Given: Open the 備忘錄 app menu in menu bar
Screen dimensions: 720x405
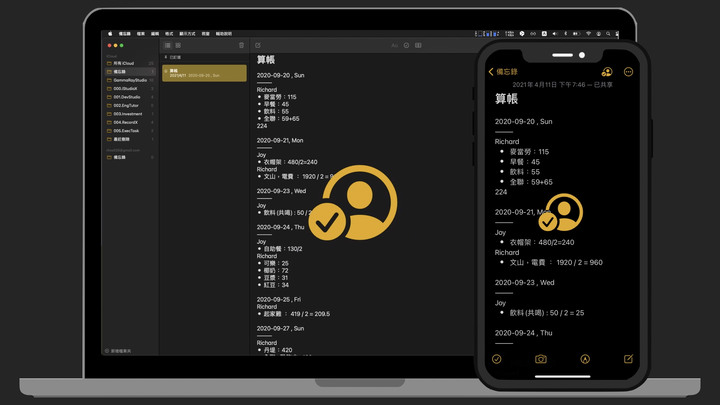Looking at the screenshot, I should (x=124, y=34).
